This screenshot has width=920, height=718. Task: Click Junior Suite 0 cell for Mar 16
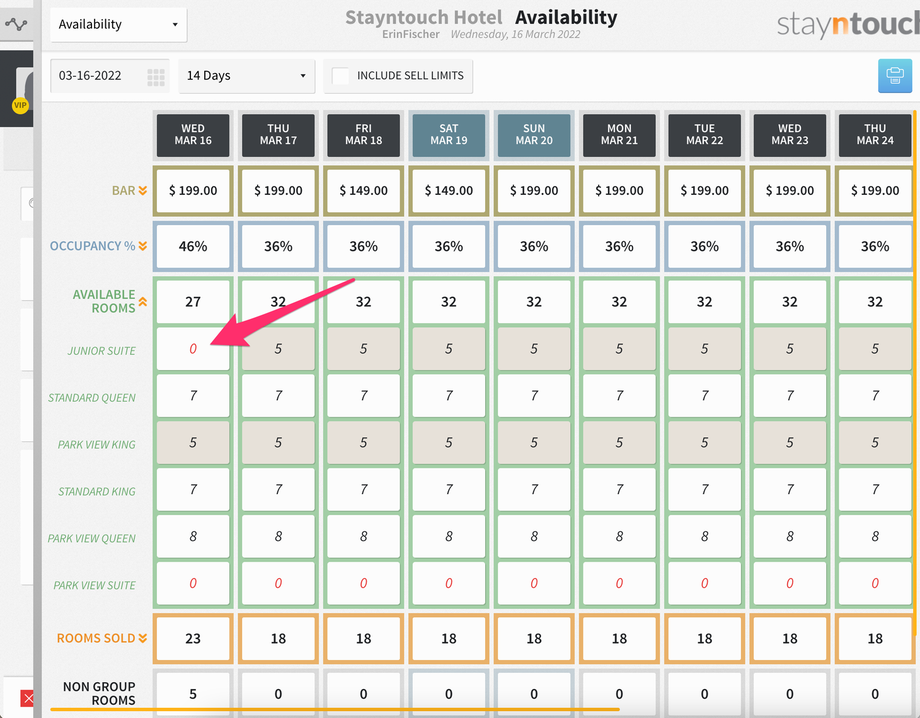click(x=193, y=349)
